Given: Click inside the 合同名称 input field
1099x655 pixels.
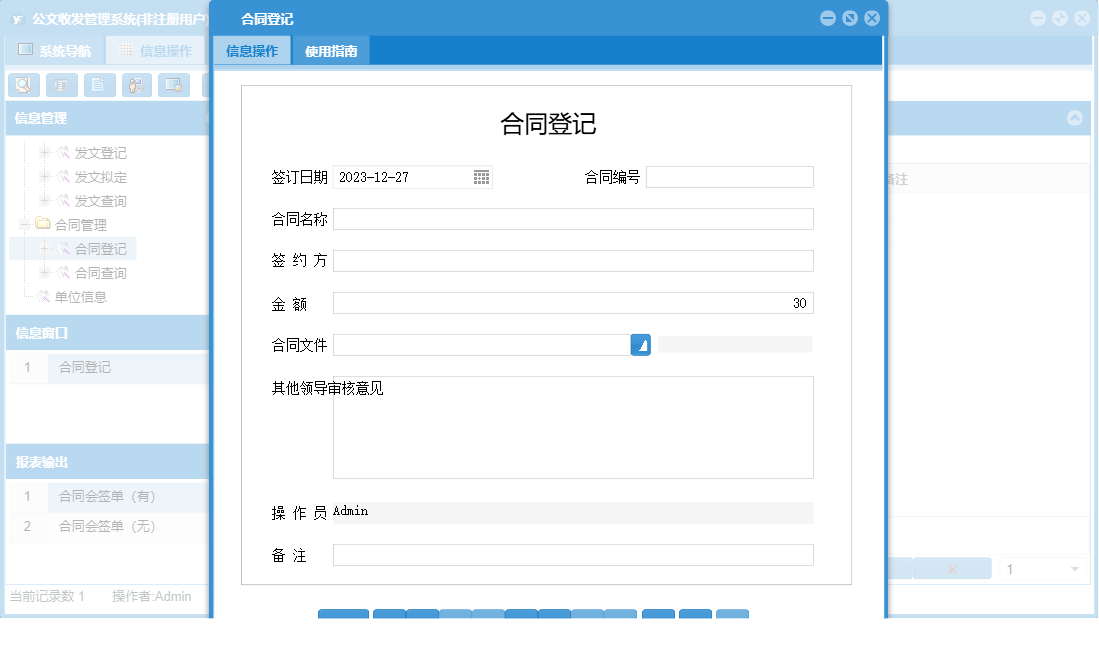Looking at the screenshot, I should point(573,218).
